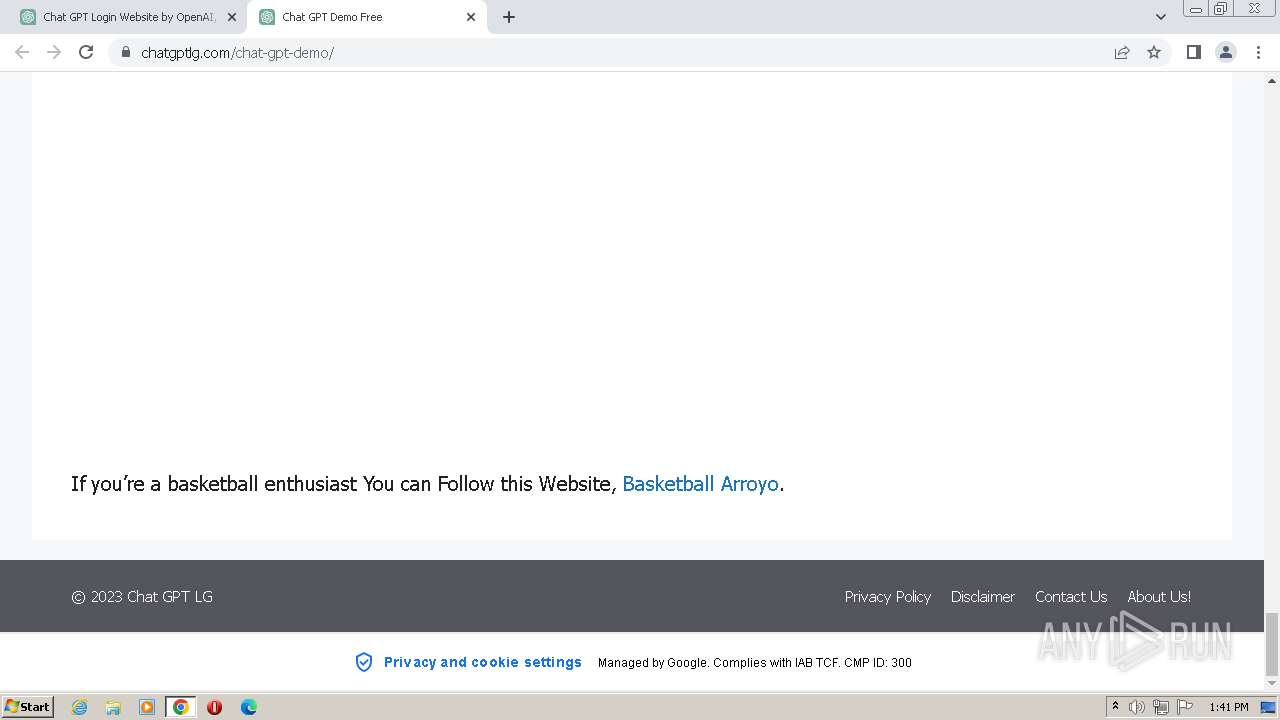Click the privacy shield icon

[364, 662]
